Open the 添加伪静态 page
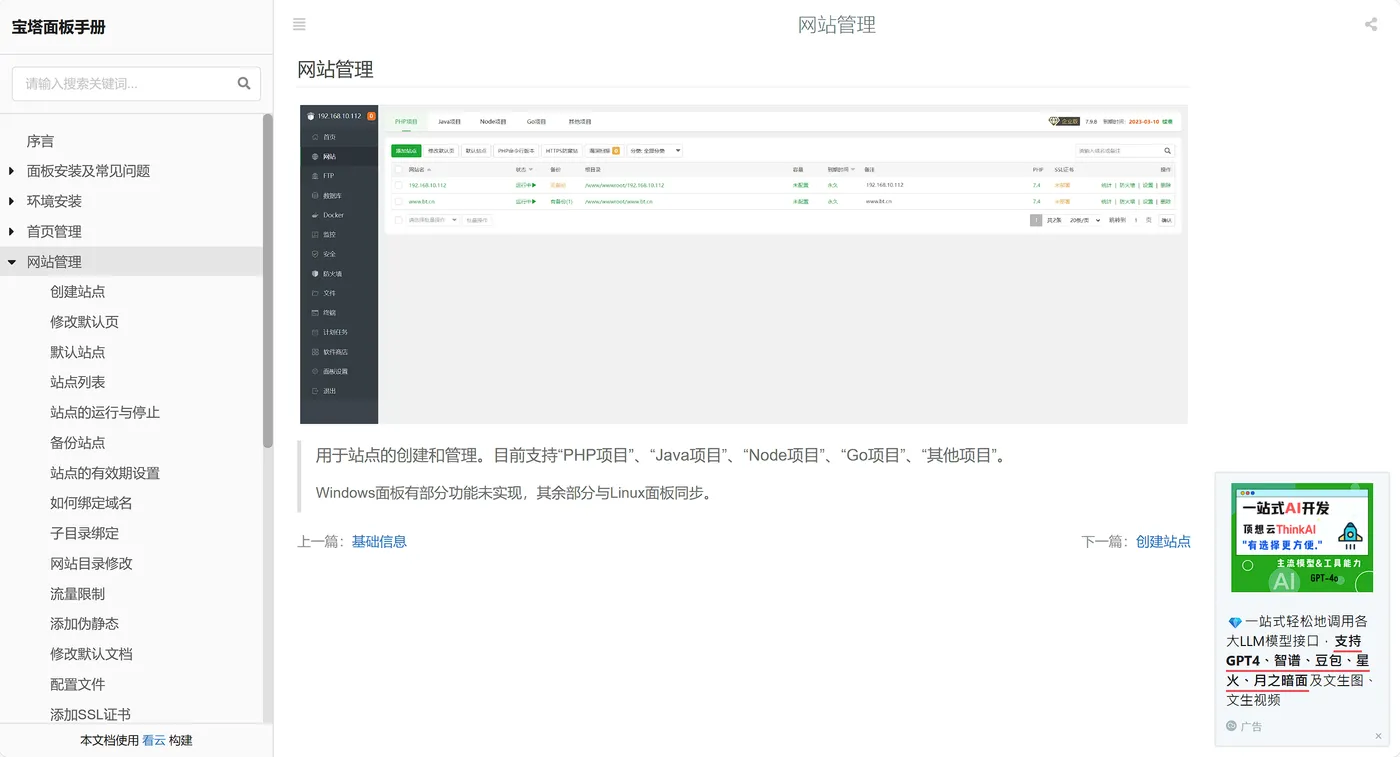 click(84, 623)
